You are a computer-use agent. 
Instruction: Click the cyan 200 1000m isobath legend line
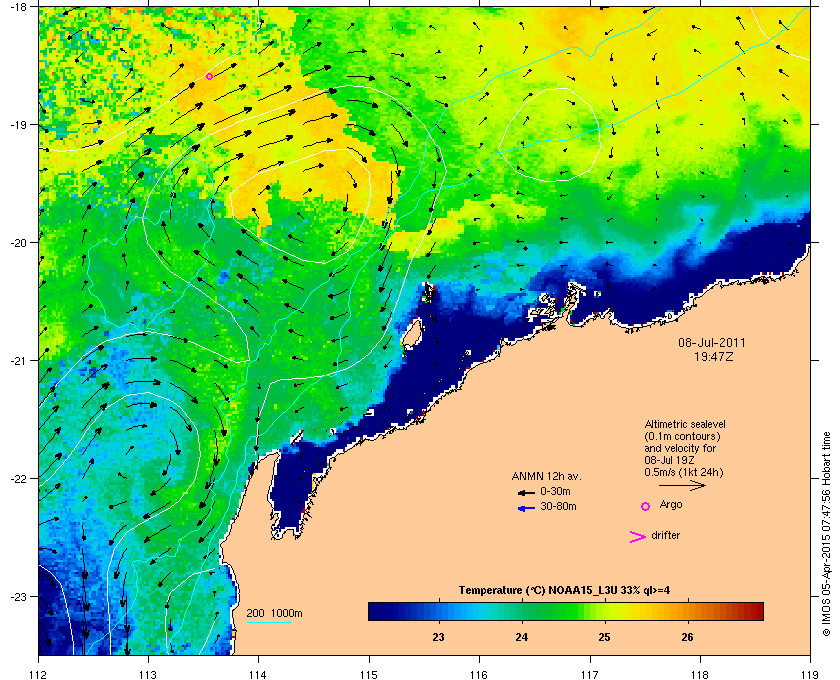pyautogui.click(x=268, y=623)
